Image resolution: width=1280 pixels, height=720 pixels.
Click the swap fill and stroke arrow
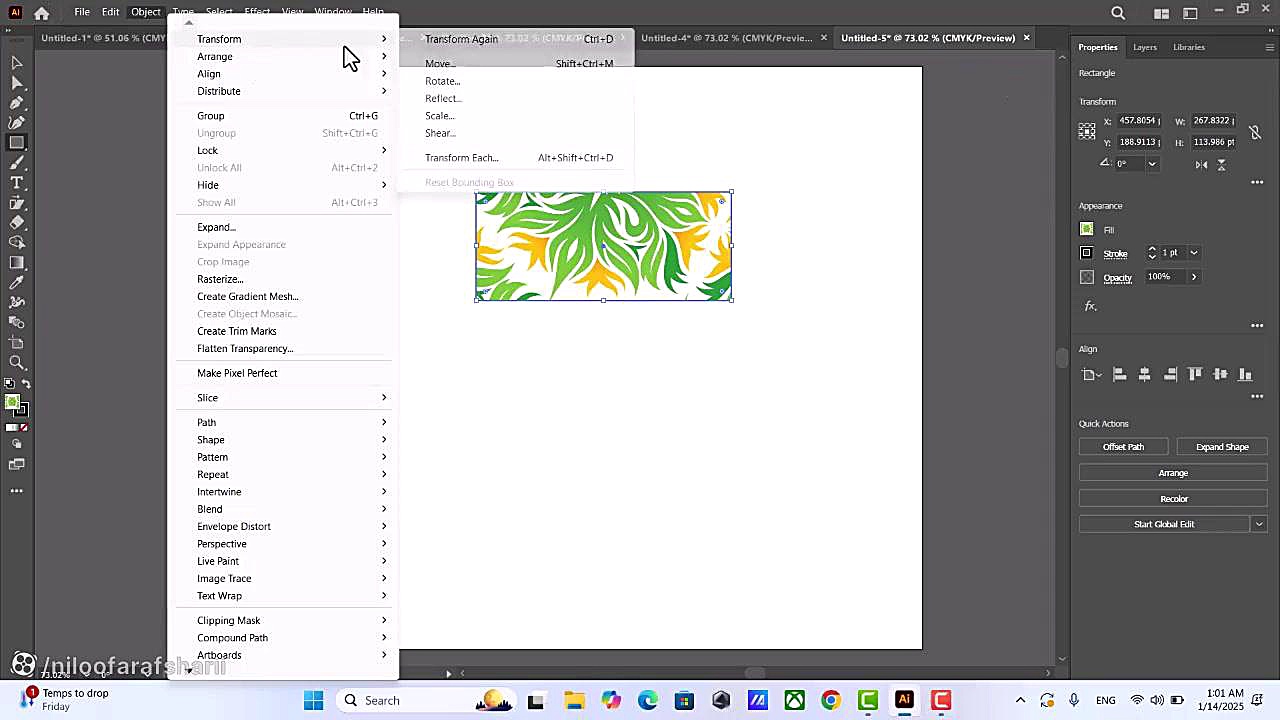[x=25, y=384]
